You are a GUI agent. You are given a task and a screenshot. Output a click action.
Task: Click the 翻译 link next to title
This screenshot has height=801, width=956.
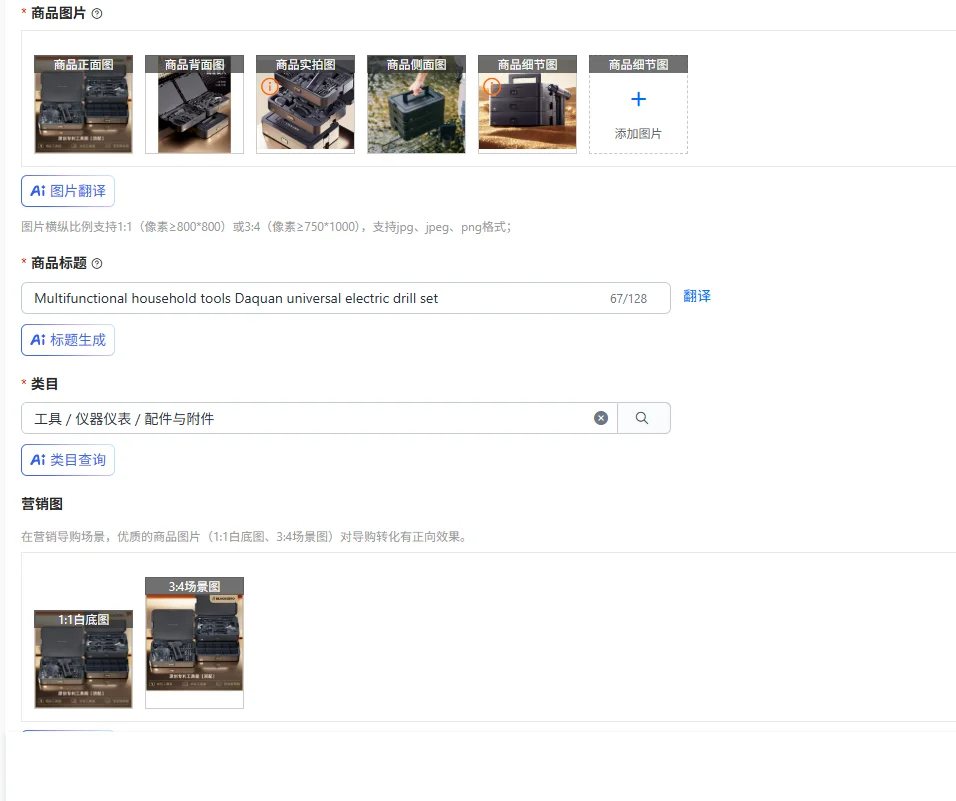(x=697, y=296)
